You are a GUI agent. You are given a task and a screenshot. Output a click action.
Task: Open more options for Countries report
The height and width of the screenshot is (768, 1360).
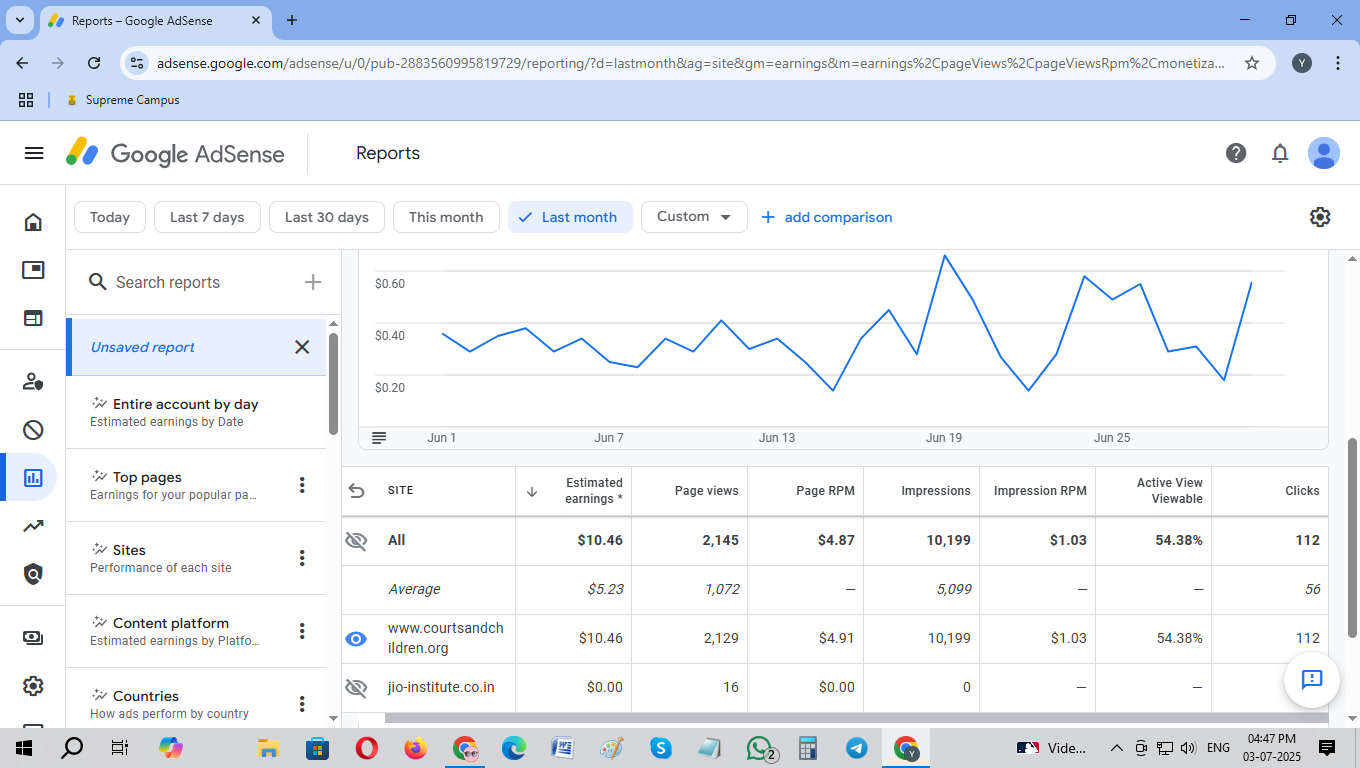302,704
